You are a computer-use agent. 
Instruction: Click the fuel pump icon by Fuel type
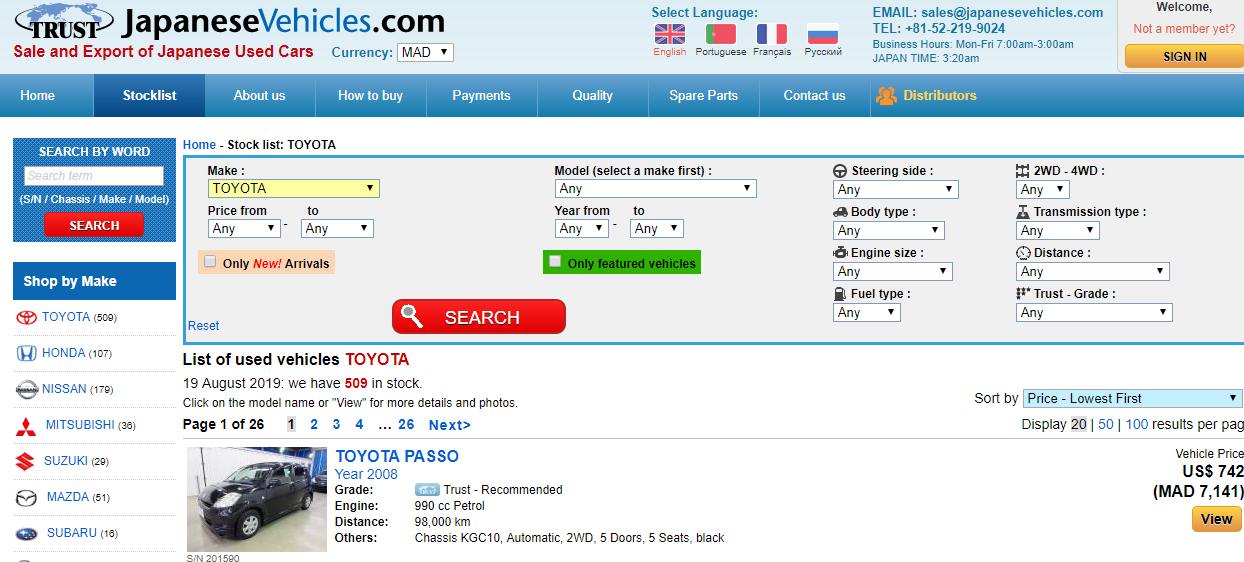coord(840,294)
